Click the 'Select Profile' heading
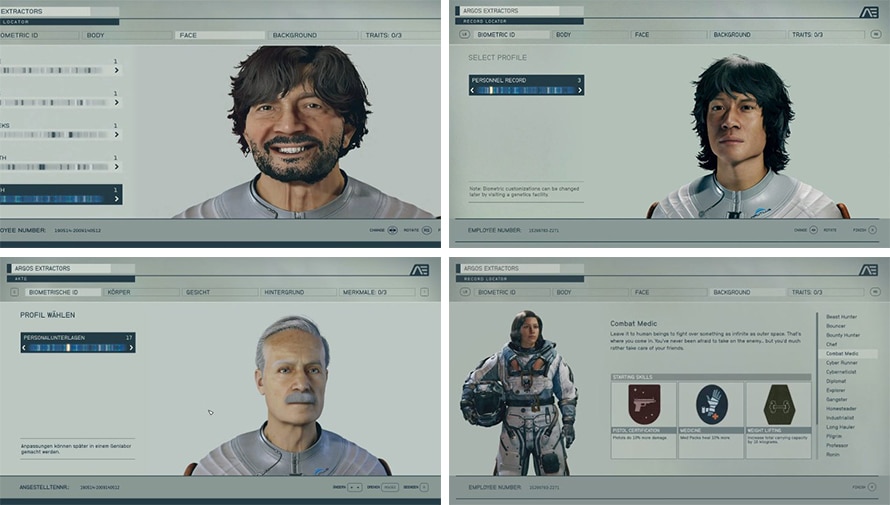The height and width of the screenshot is (505, 890). 497,58
